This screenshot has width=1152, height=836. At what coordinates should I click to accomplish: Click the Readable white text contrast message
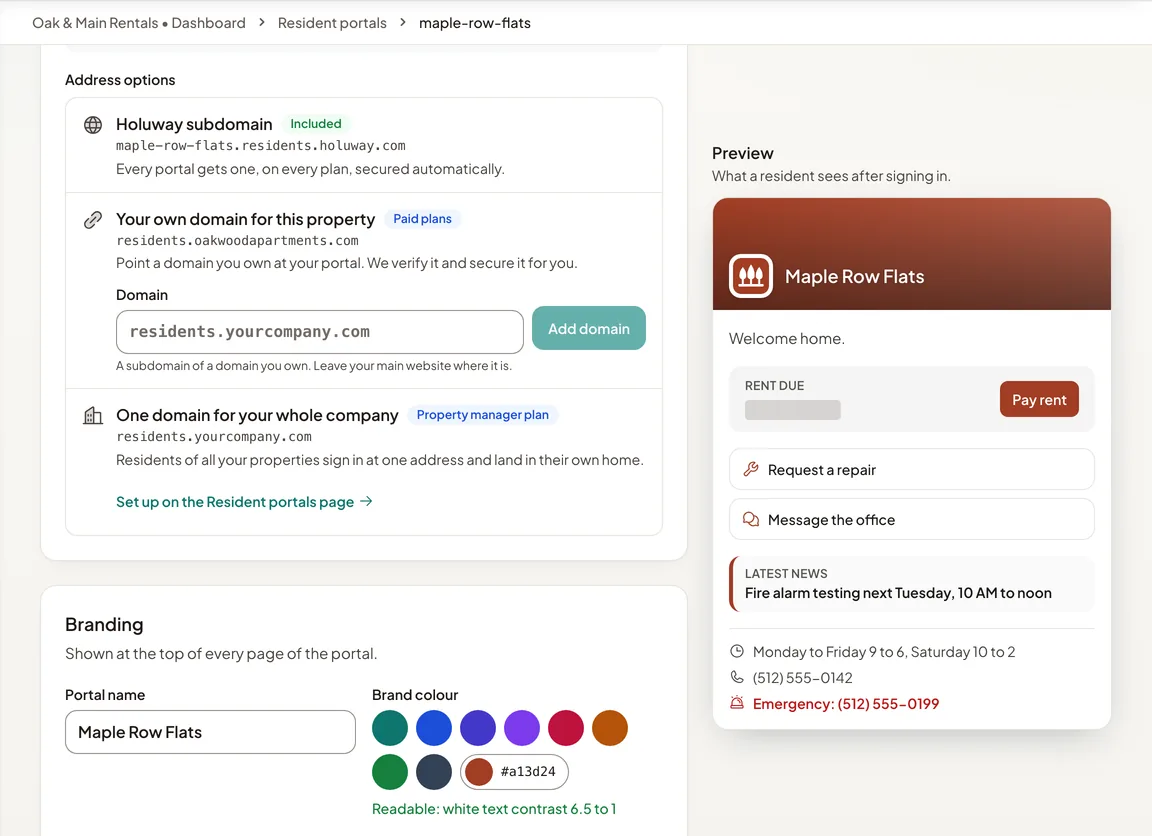(494, 809)
